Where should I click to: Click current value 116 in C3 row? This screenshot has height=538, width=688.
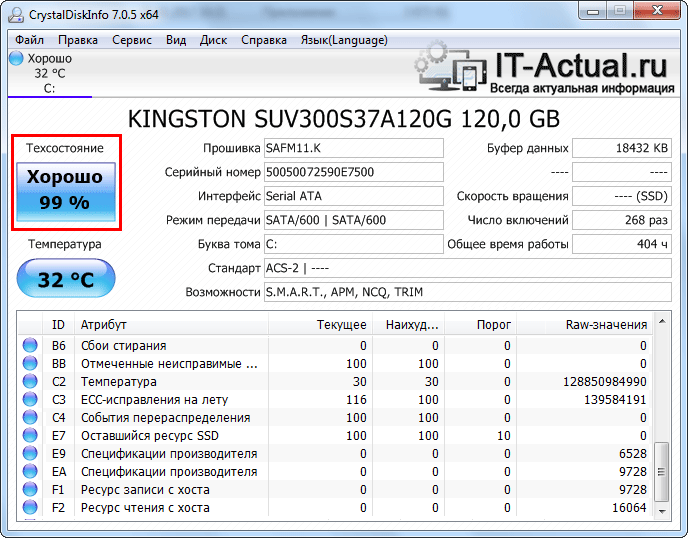[x=356, y=400]
